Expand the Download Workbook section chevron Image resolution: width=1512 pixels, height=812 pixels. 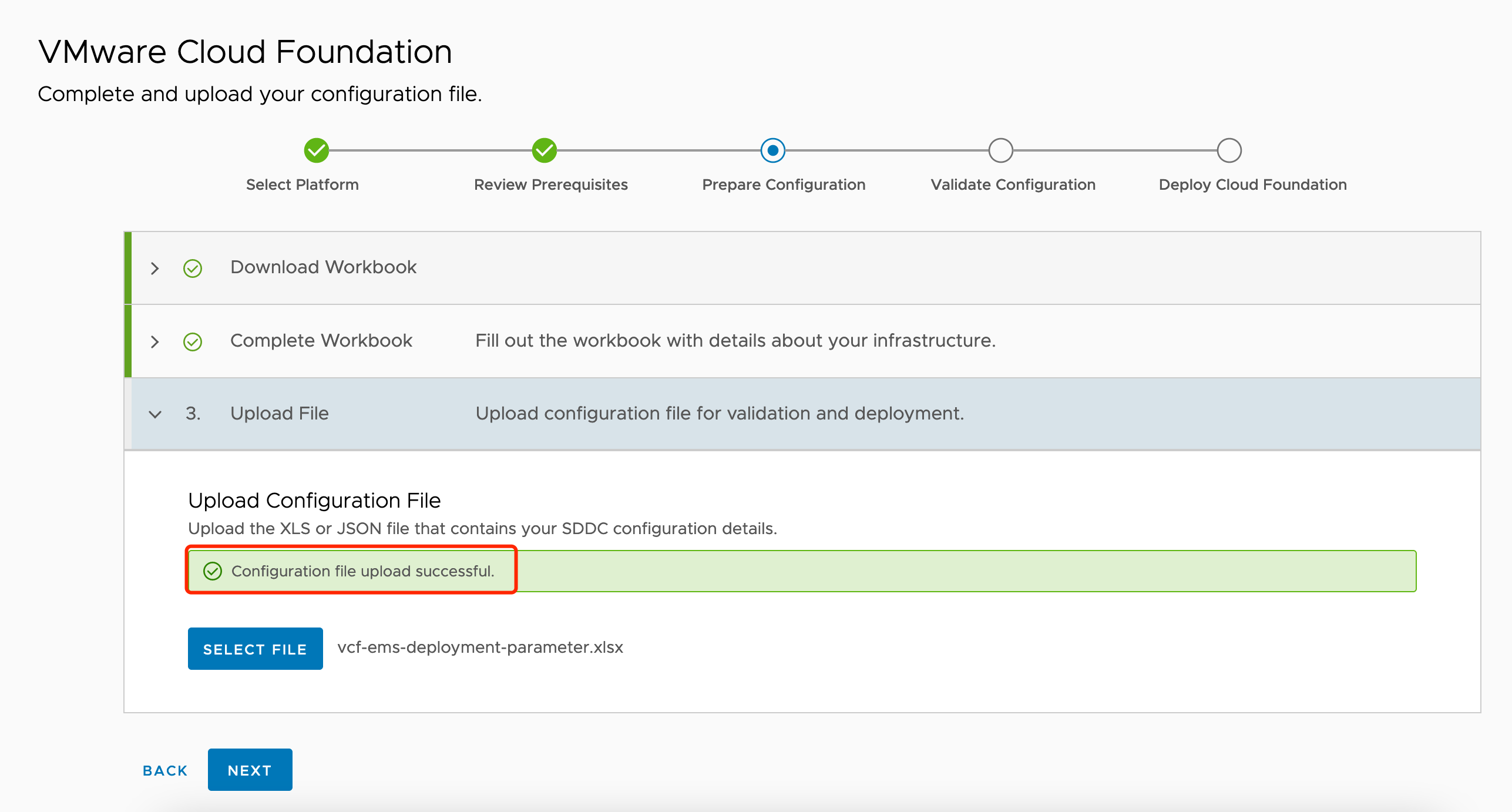point(154,269)
